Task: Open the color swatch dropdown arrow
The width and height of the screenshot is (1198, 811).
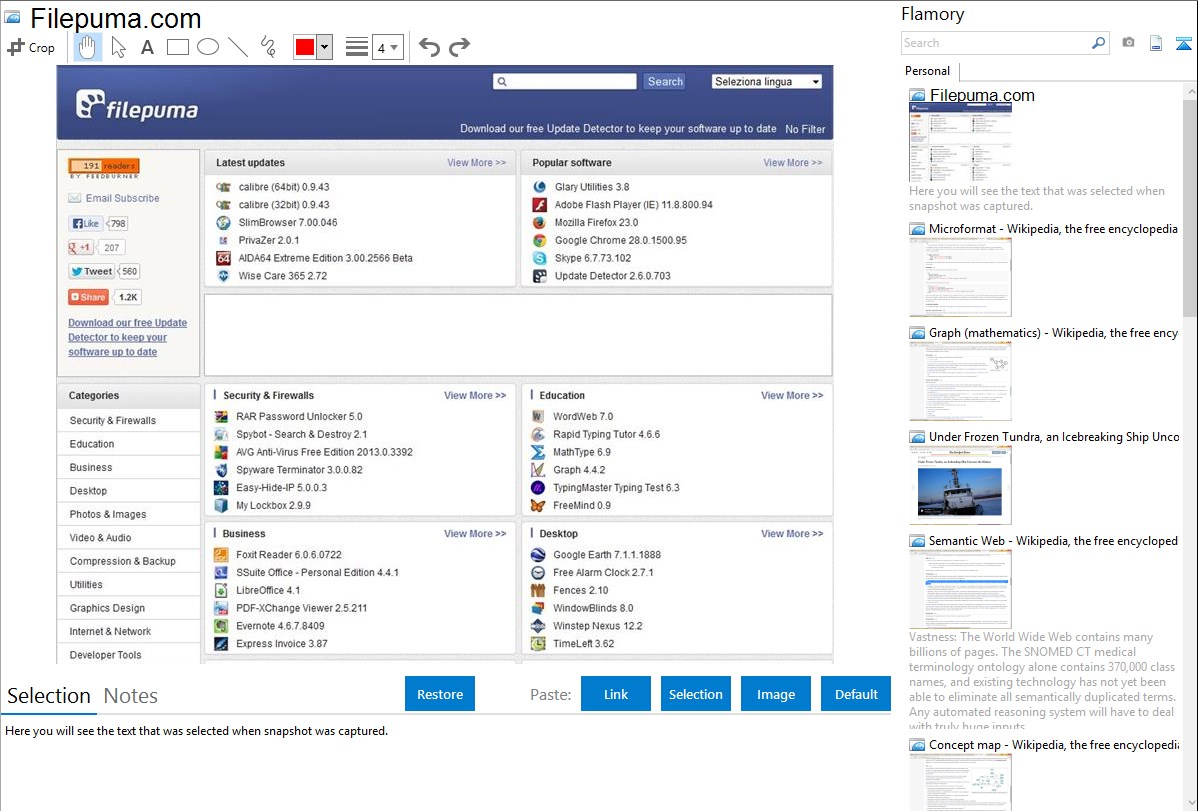Action: [325, 47]
